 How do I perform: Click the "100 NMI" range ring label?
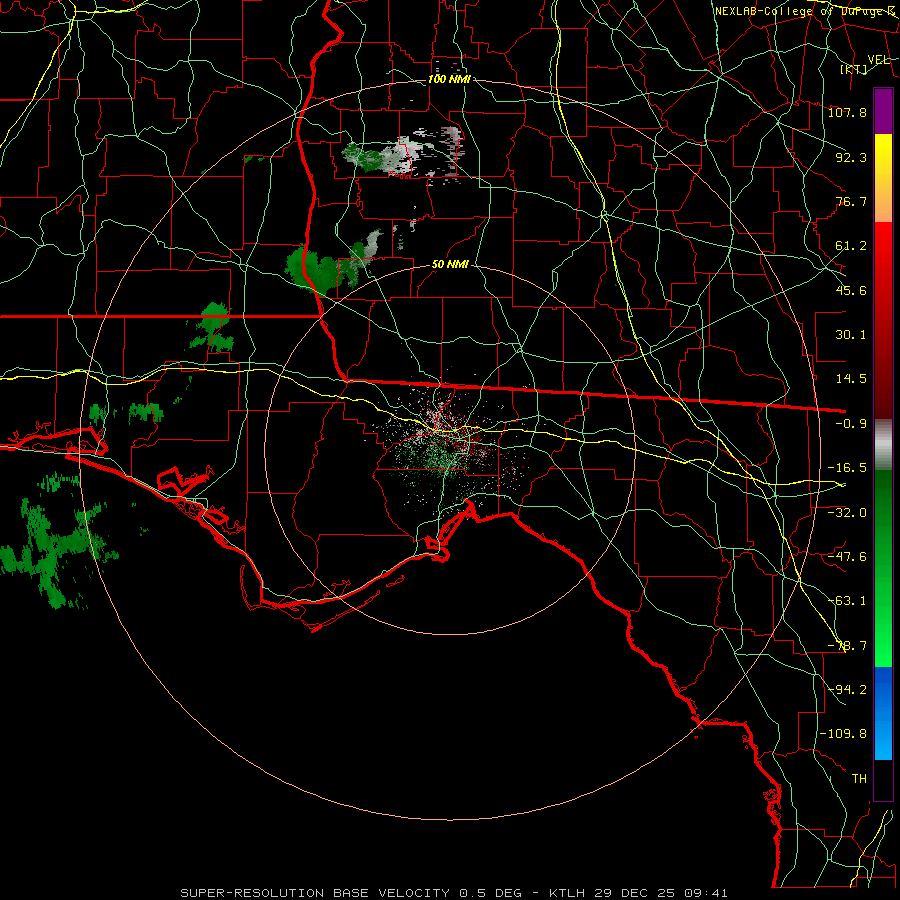[449, 79]
